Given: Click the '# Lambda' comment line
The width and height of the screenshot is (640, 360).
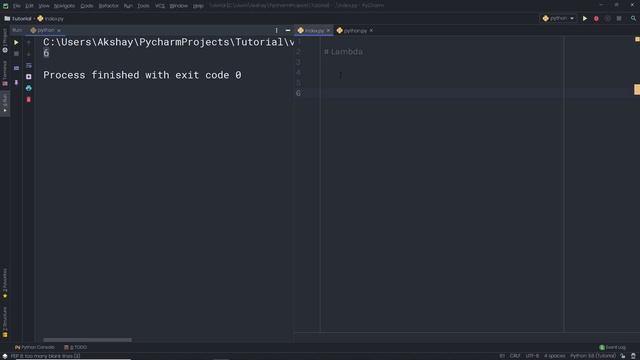Looking at the screenshot, I should [x=343, y=52].
